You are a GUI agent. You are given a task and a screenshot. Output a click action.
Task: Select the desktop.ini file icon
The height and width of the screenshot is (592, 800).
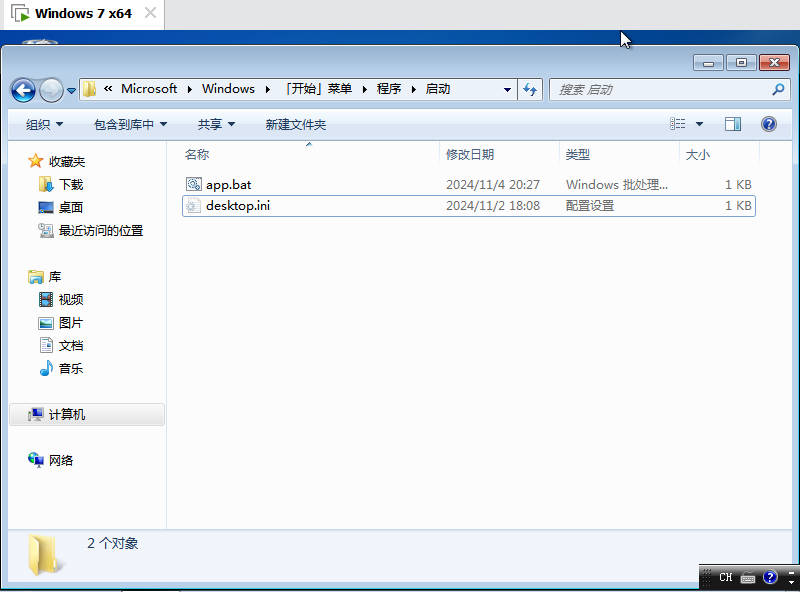click(193, 206)
